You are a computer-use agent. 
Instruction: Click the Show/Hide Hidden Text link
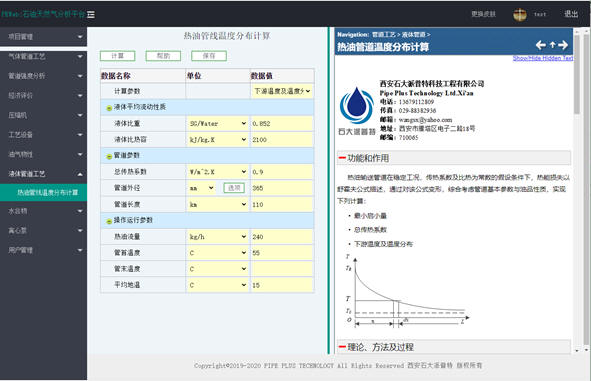(x=543, y=58)
